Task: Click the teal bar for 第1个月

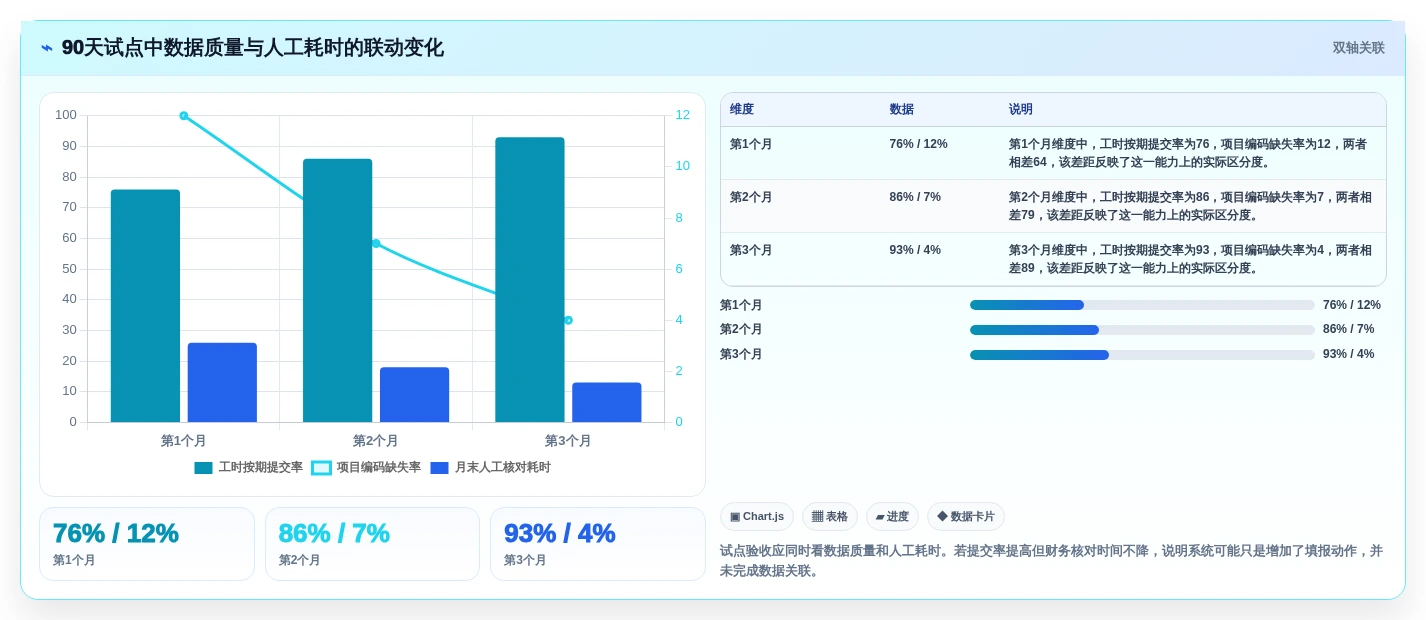Action: click(145, 306)
